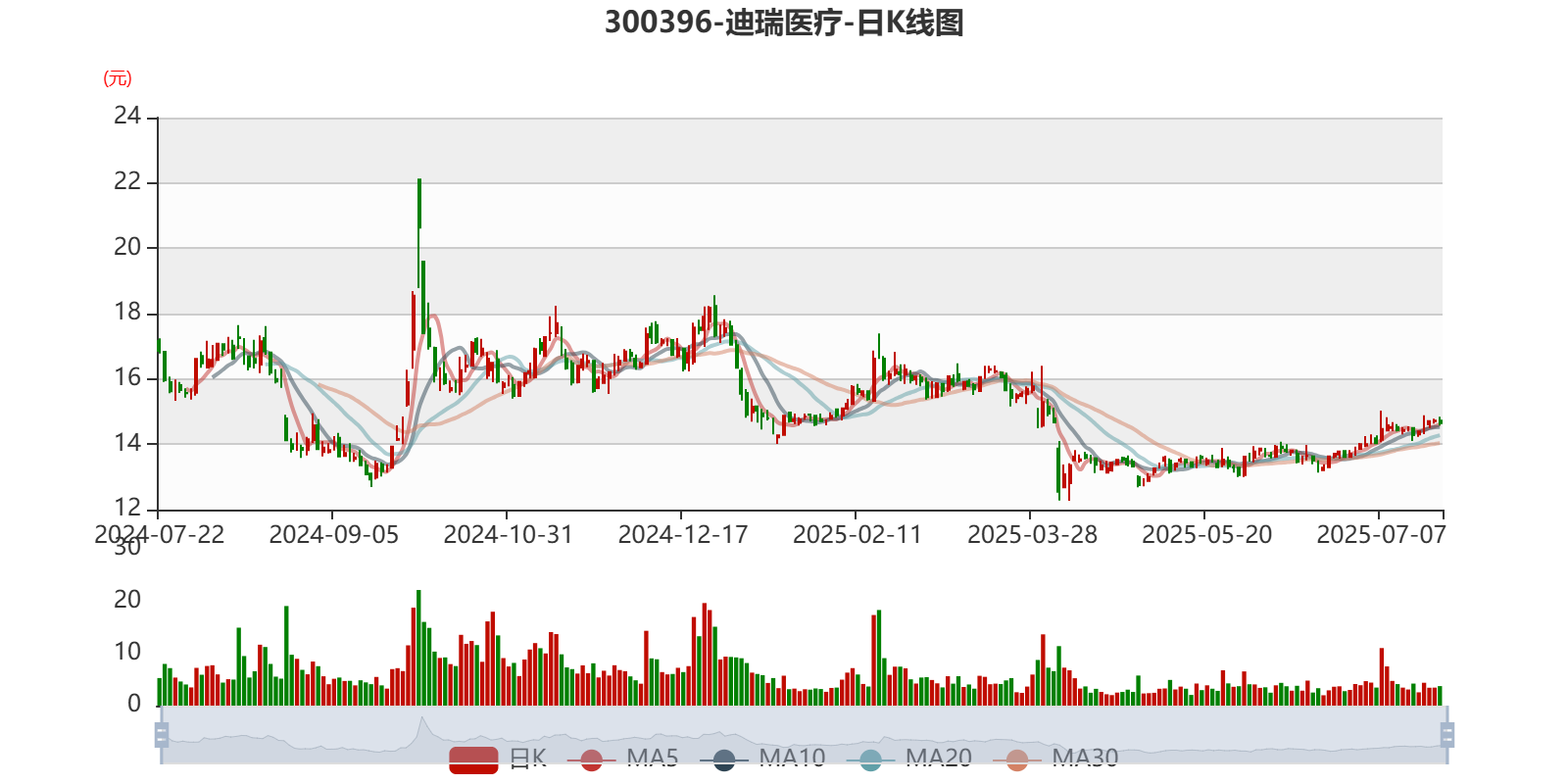Click the 2025-05-20 date axis label
This screenshot has width=1568, height=784.
tap(1206, 535)
